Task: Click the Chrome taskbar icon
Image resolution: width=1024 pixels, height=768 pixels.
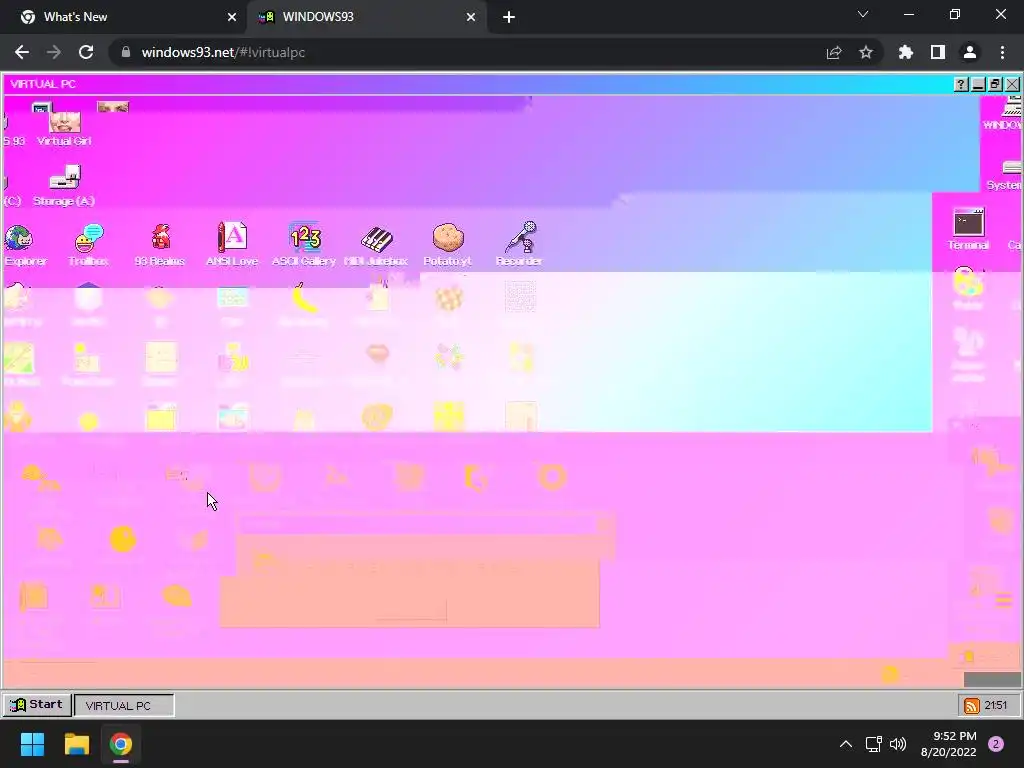Action: pyautogui.click(x=121, y=744)
